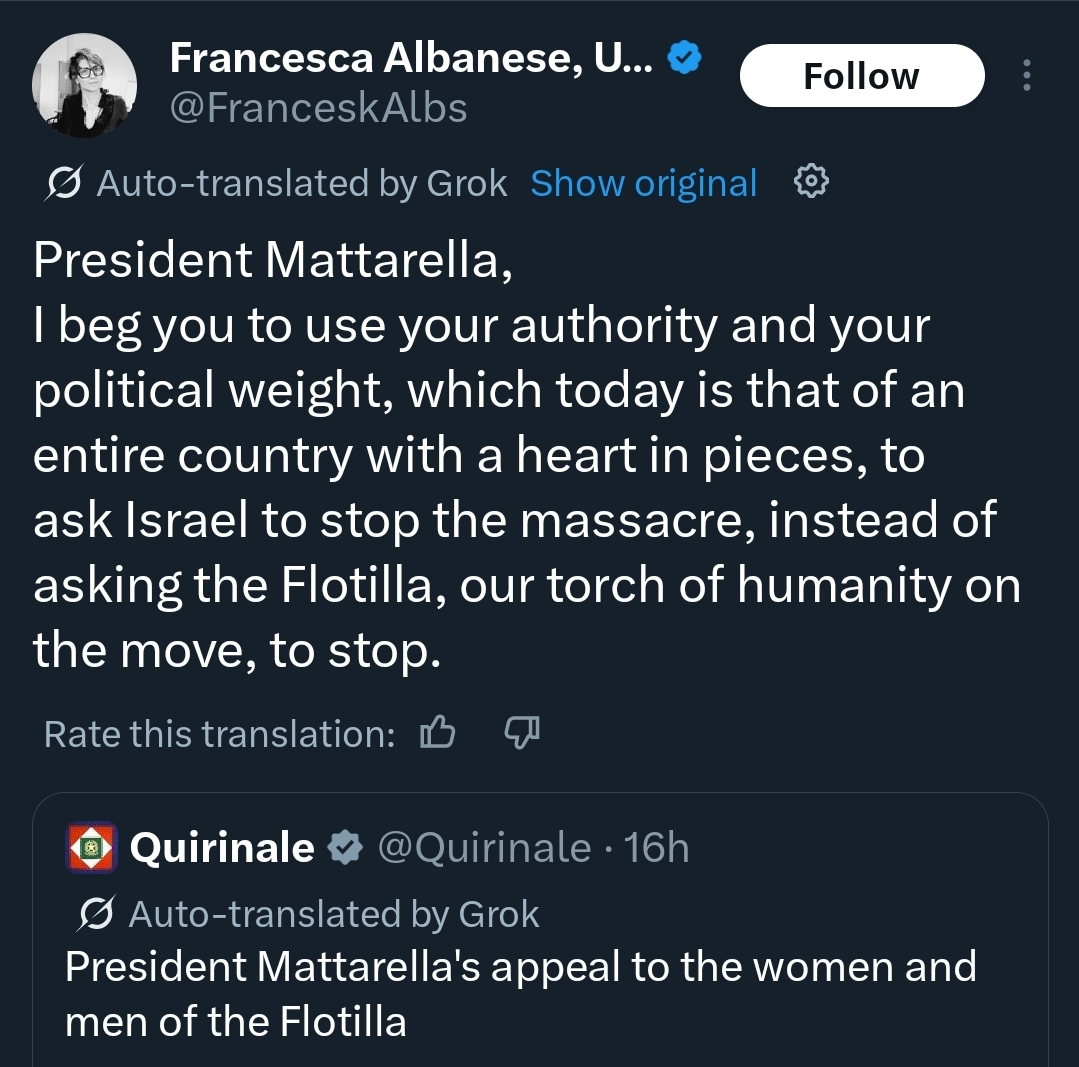
Task: Open translation settings gear icon
Action: pyautogui.click(x=811, y=182)
